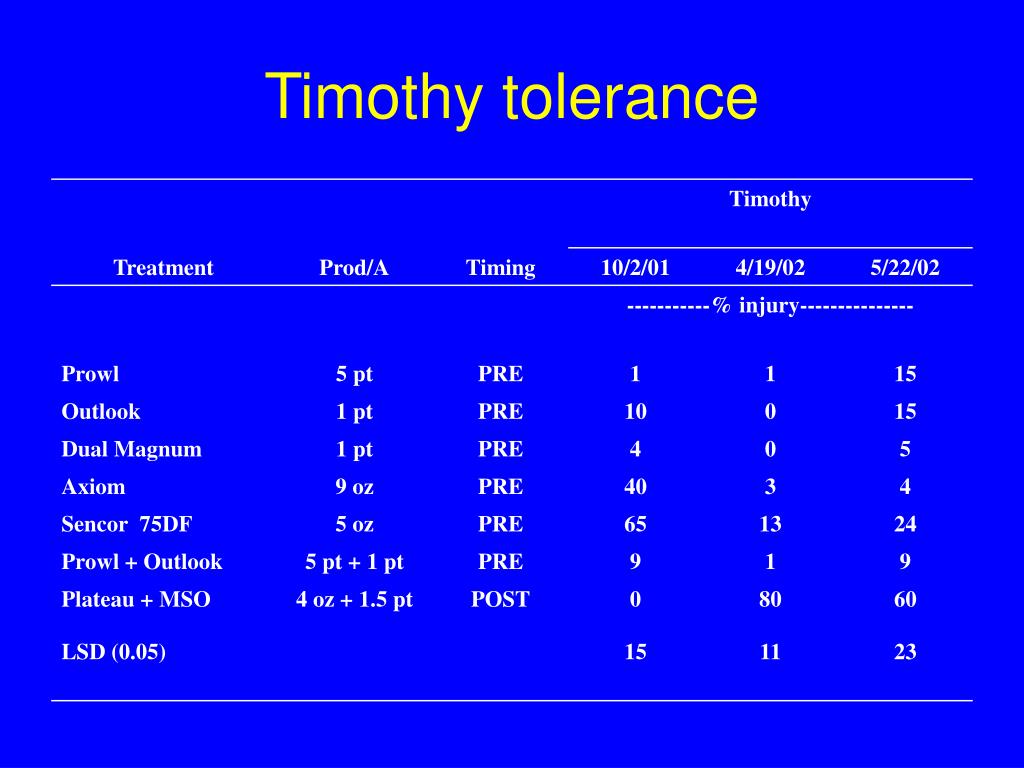The height and width of the screenshot is (768, 1024).
Task: Click the 'Prod/A' column header
Action: point(354,268)
